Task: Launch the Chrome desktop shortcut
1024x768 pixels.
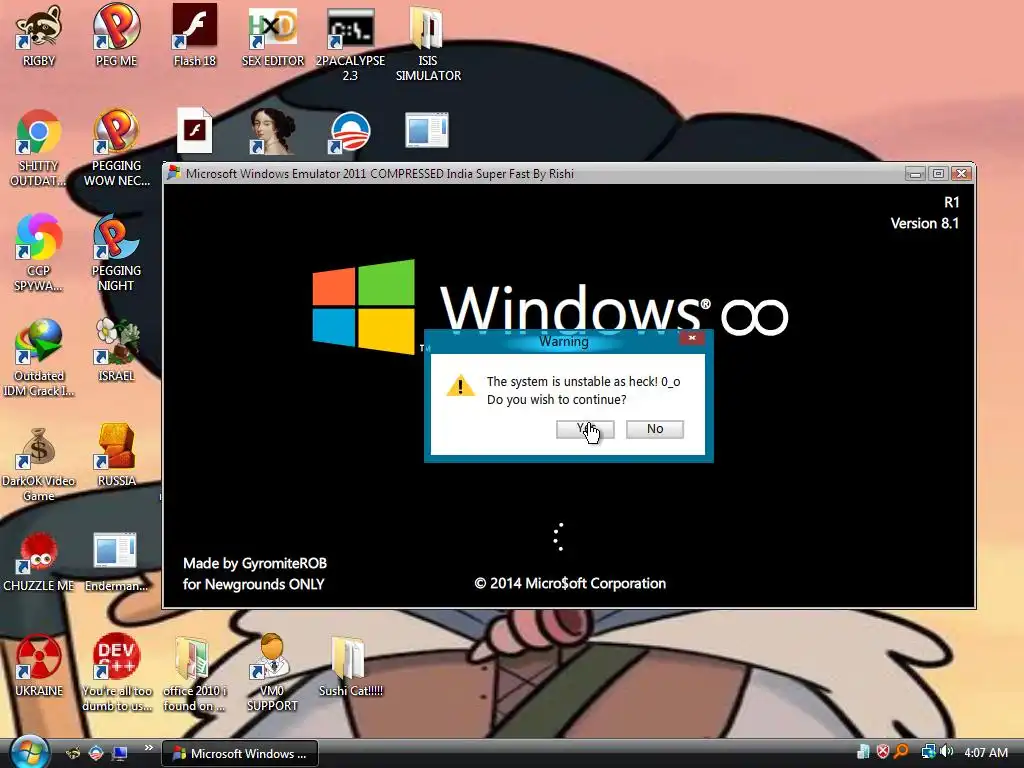Action: [x=39, y=149]
